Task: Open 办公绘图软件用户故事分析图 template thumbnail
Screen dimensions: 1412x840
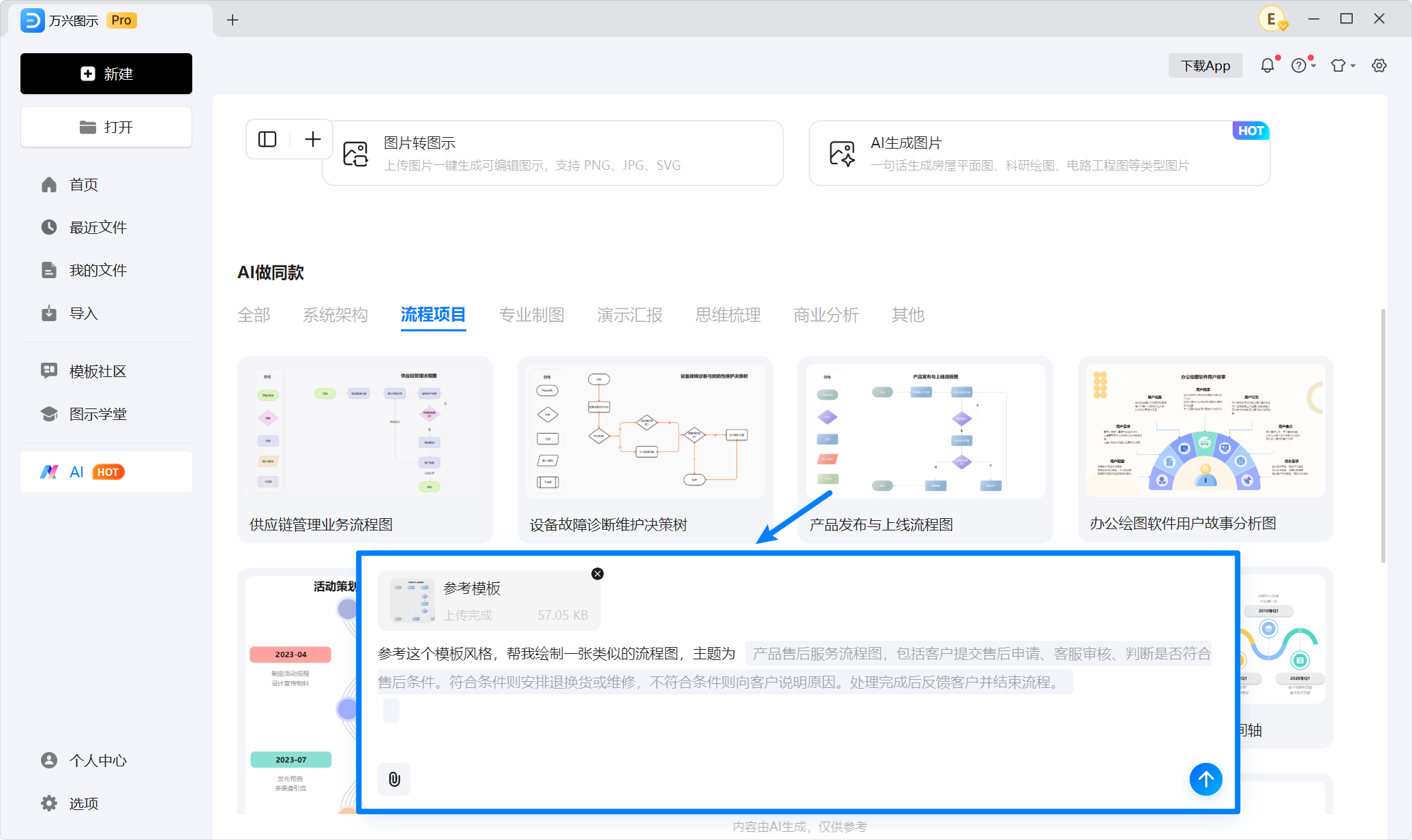Action: point(1205,431)
